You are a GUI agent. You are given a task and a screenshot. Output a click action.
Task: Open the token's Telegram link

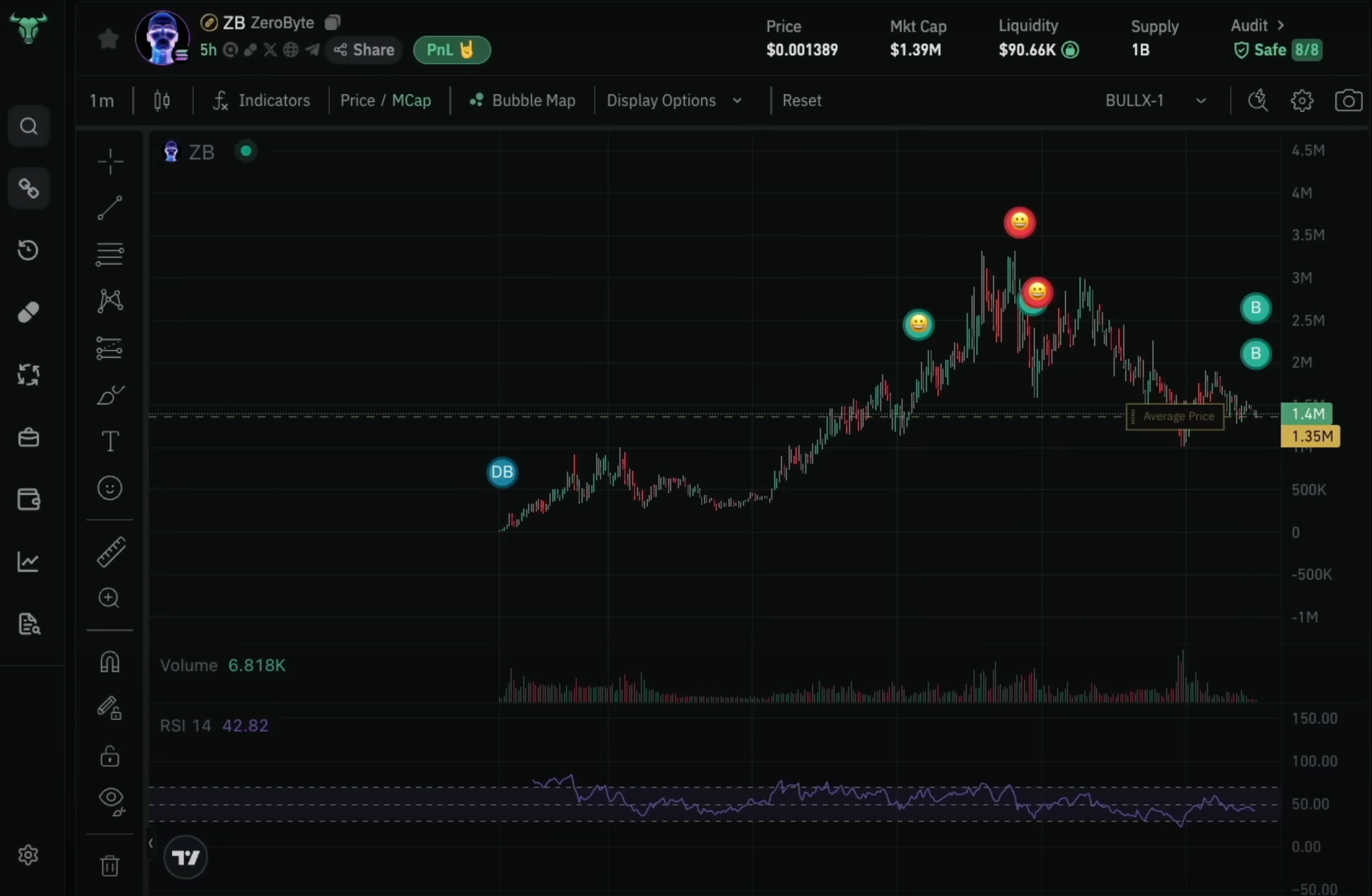pyautogui.click(x=312, y=49)
